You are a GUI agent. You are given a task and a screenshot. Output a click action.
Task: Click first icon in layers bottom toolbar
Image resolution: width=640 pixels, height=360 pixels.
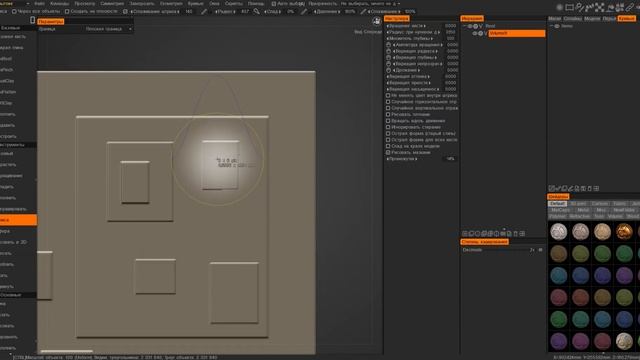click(x=551, y=189)
